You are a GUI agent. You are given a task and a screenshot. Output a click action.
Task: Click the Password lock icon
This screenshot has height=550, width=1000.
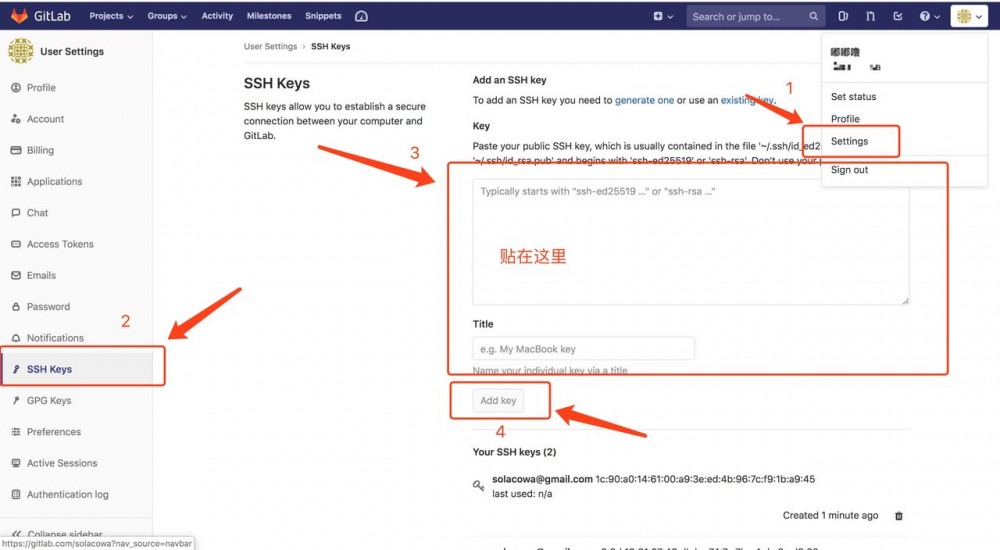click(x=16, y=306)
